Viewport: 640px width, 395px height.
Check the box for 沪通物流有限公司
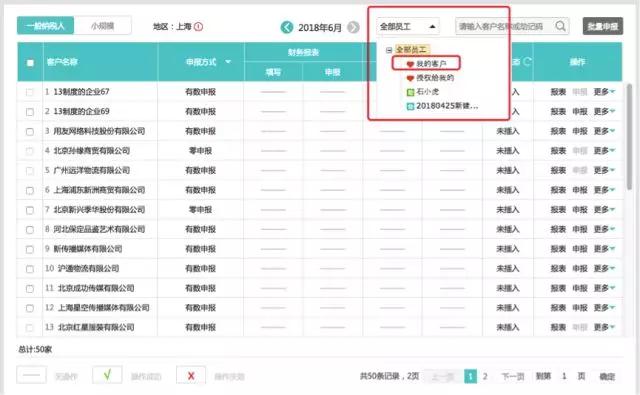[30, 269]
